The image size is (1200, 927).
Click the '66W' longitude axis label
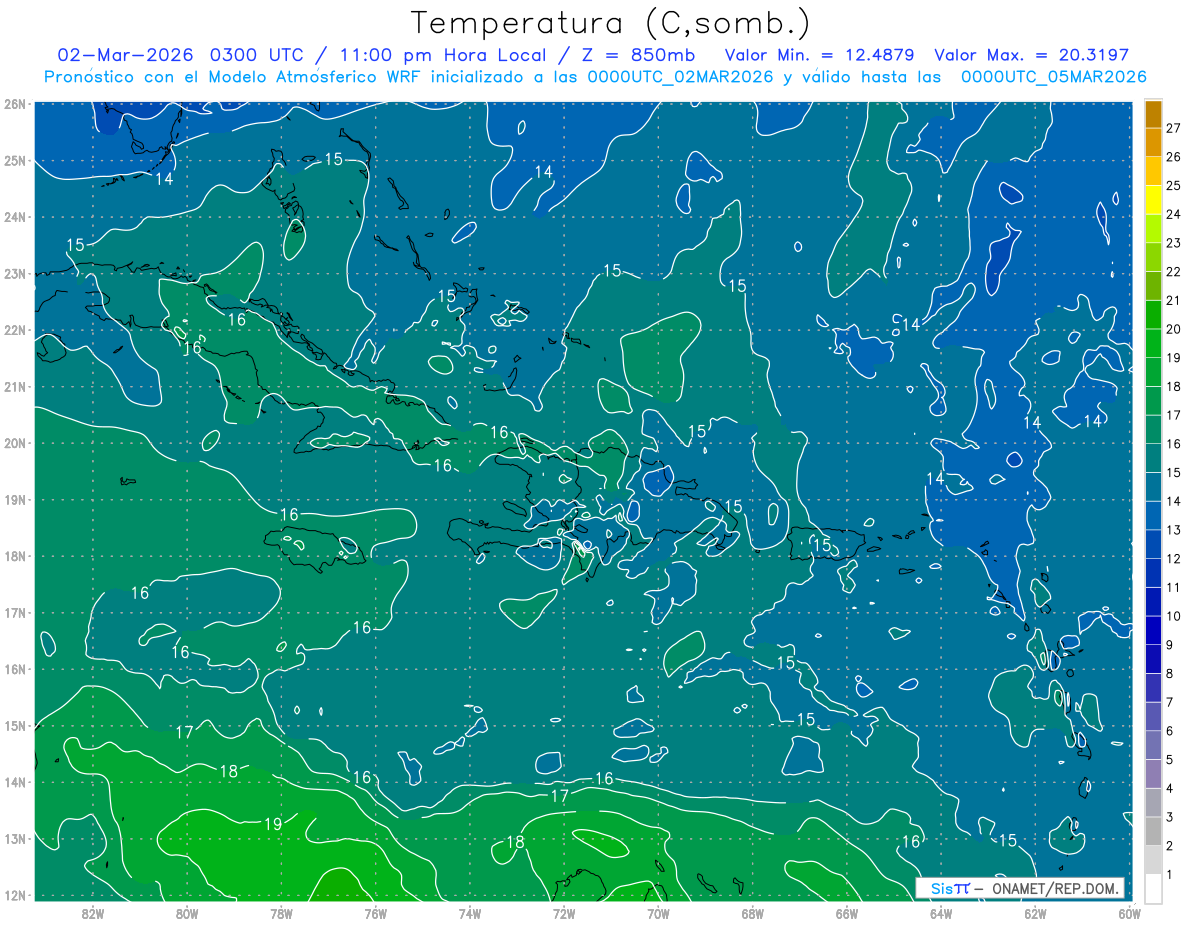point(846,913)
